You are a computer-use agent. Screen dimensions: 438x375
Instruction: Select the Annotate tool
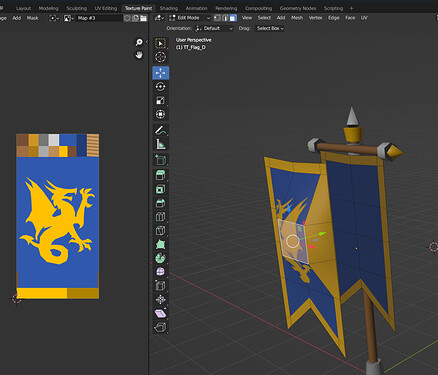[160, 130]
